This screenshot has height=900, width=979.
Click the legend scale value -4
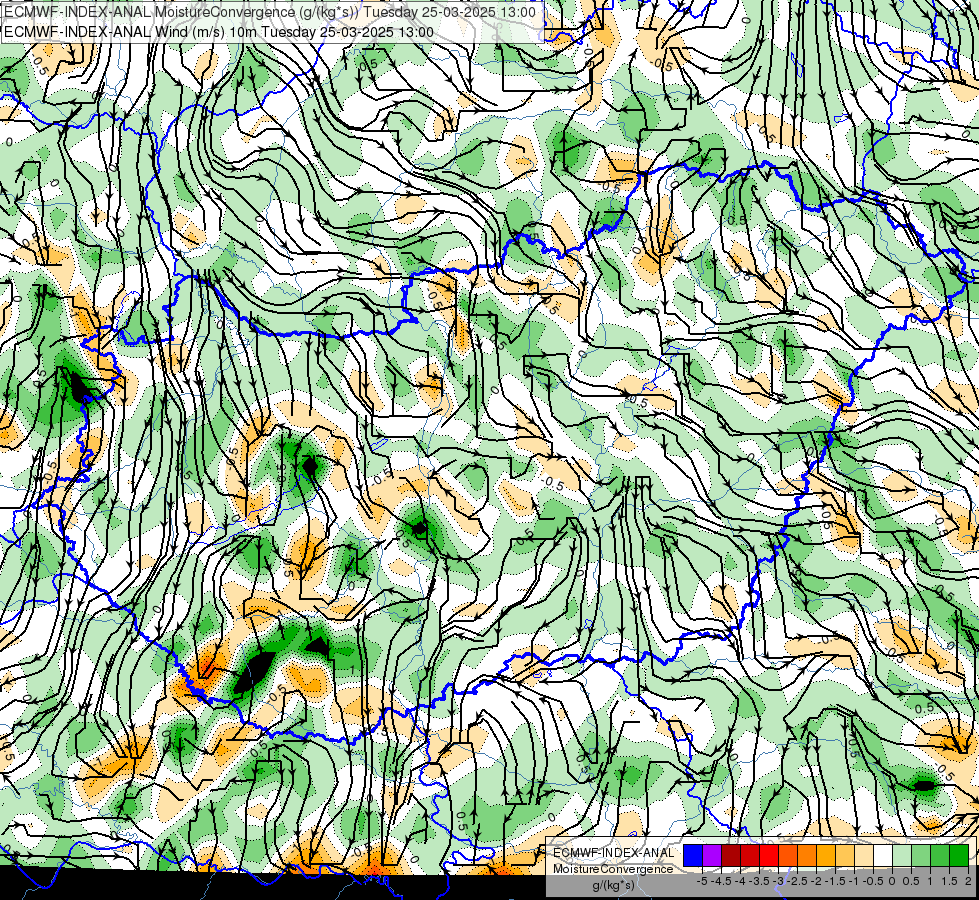[x=740, y=881]
